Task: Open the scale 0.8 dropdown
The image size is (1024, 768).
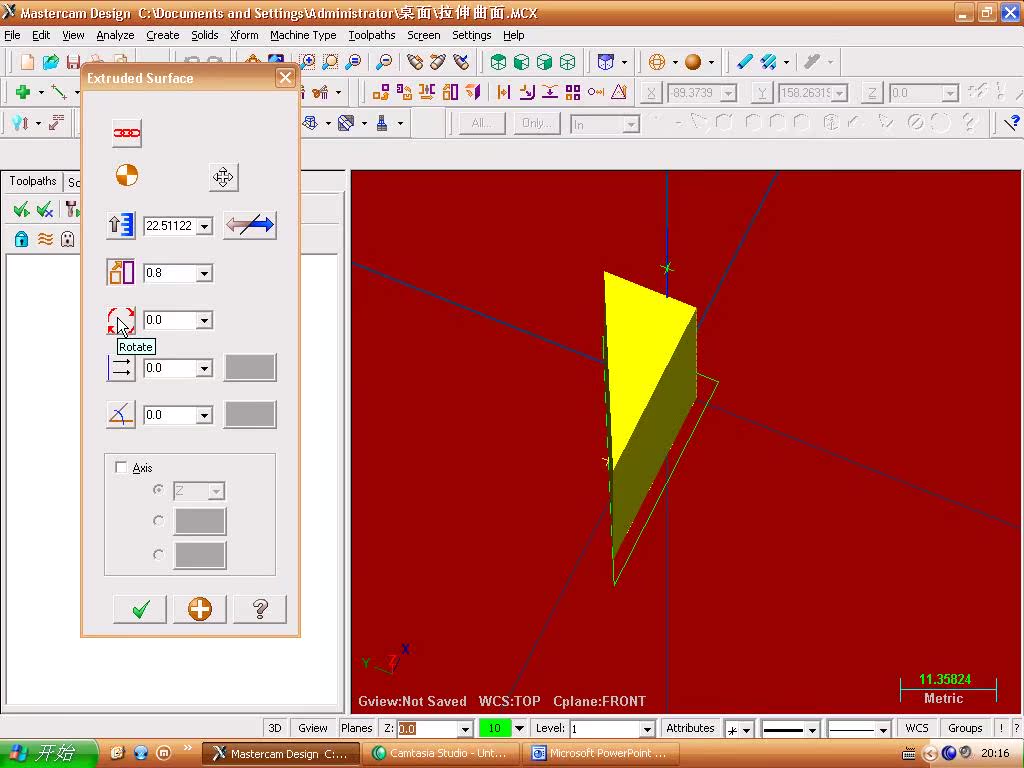Action: 204,273
